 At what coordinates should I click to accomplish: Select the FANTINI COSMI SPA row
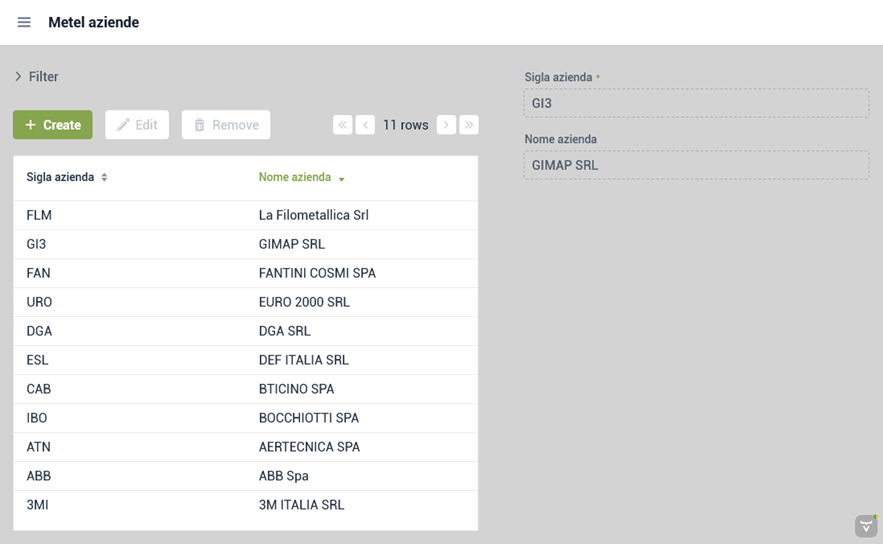click(x=246, y=273)
